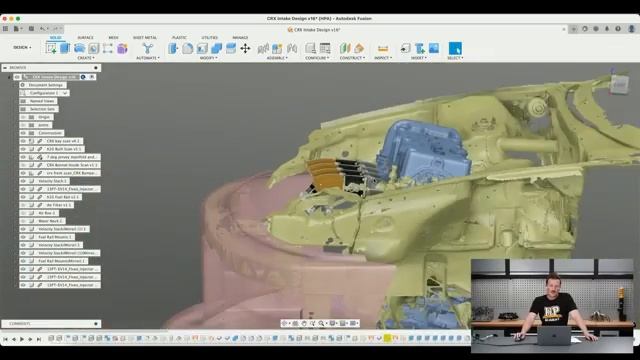The width and height of the screenshot is (640, 360).
Task: Click the Insert Canvas image icon
Action: pyautogui.click(x=434, y=48)
